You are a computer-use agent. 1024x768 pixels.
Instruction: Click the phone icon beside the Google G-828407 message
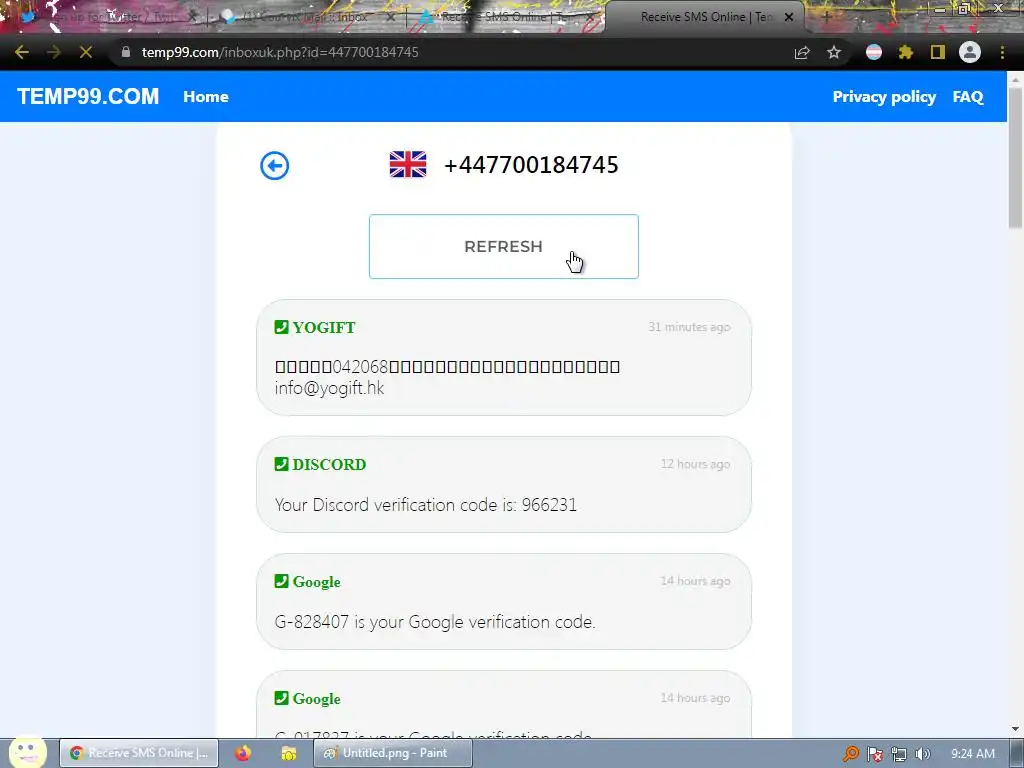click(281, 581)
